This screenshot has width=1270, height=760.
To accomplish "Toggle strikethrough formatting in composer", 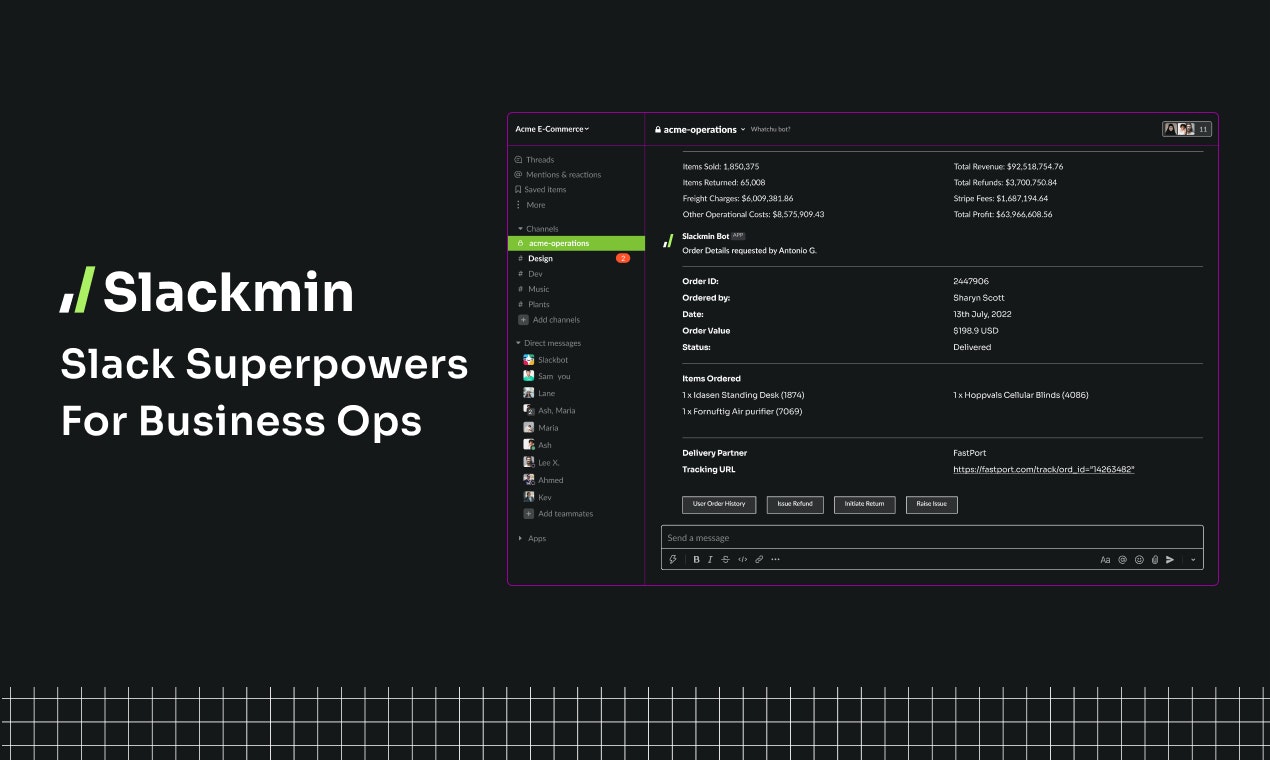I will (725, 560).
